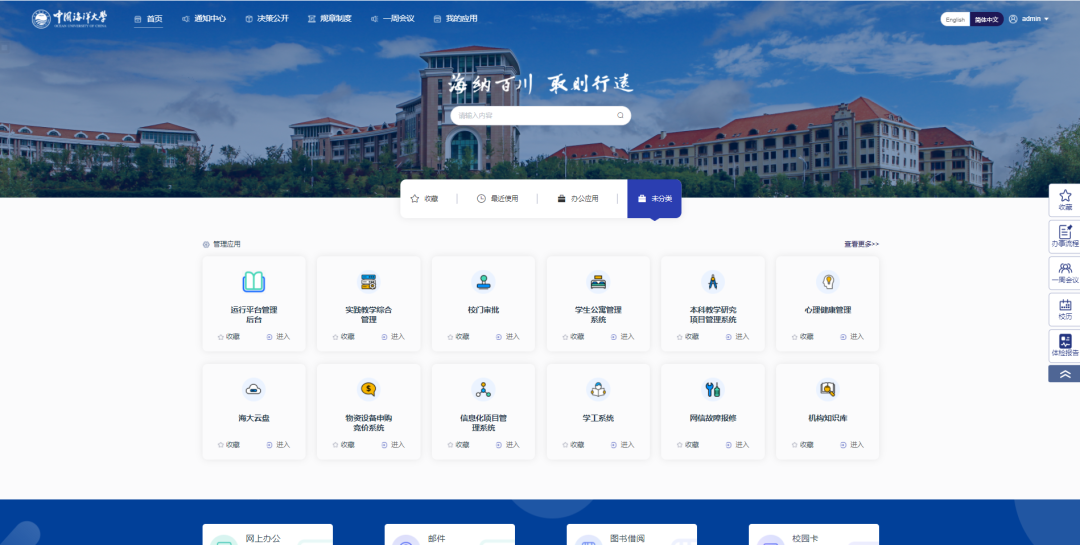1080x545 pixels.
Task: Open 校历 calendar in right sidebar
Action: click(x=1065, y=309)
